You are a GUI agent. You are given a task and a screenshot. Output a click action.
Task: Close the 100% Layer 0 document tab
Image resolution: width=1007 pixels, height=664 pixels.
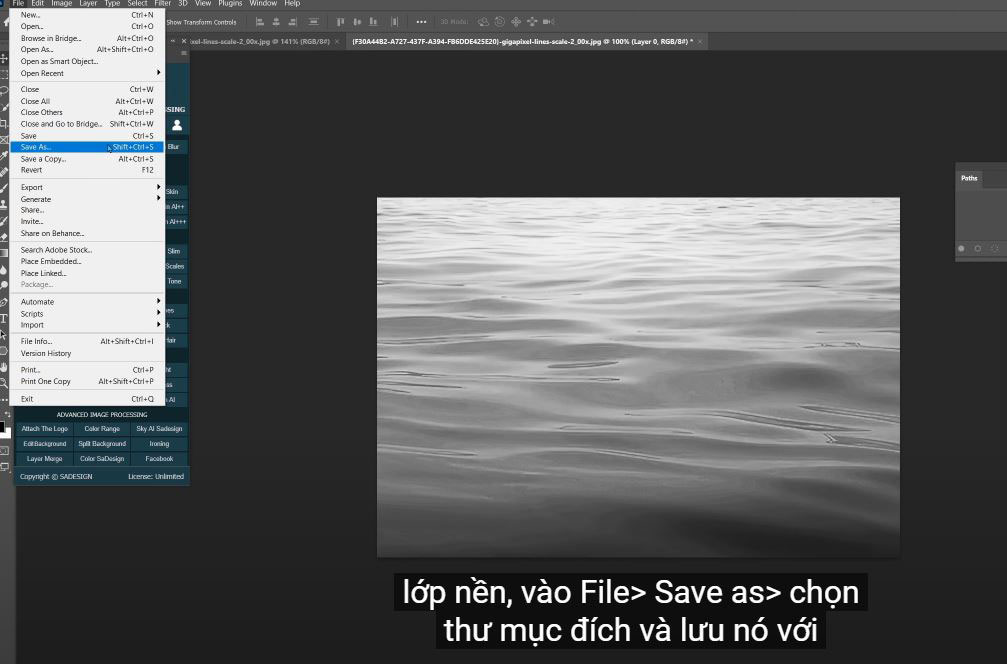(700, 42)
